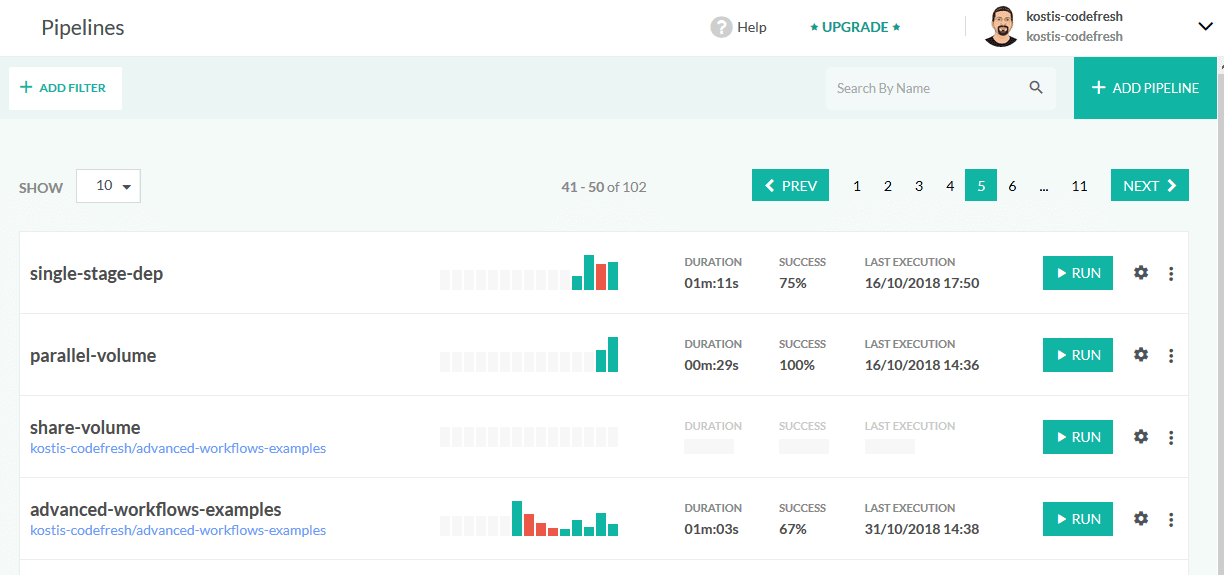Open three-dot menu for single-stage-dep
The image size is (1224, 575).
tap(1171, 273)
